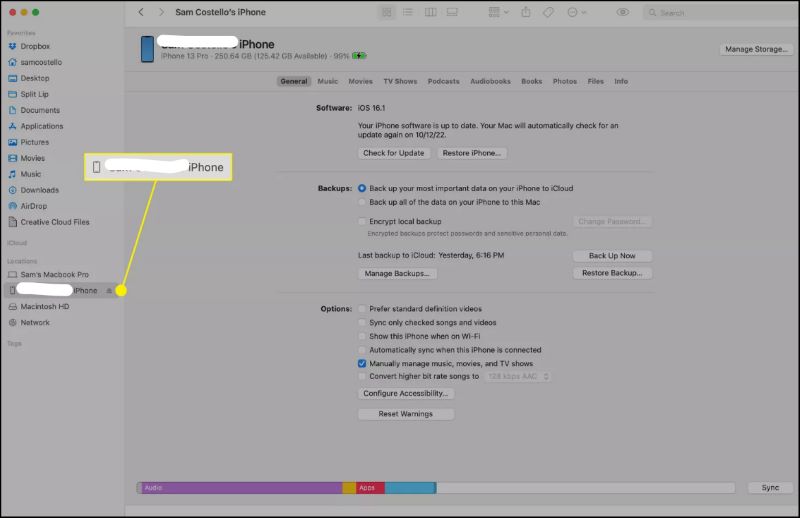Image resolution: width=800 pixels, height=518 pixels.
Task: Go back with the toolbar back arrow
Action: pos(141,12)
